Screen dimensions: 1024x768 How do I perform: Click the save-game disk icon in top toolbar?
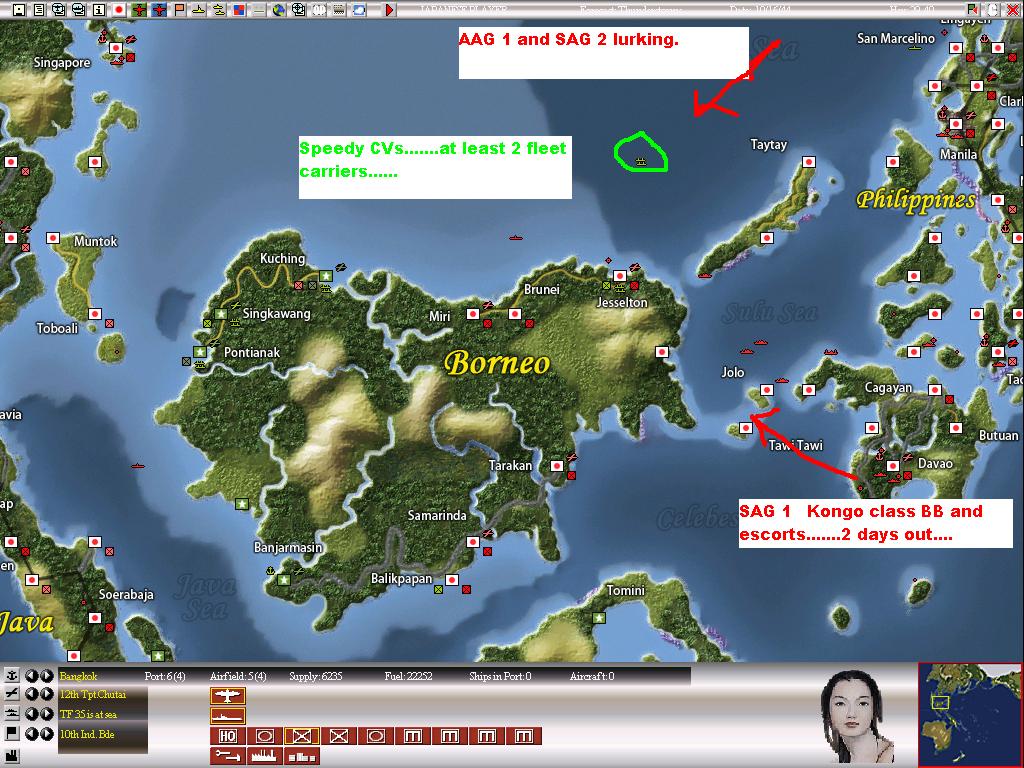(19, 10)
